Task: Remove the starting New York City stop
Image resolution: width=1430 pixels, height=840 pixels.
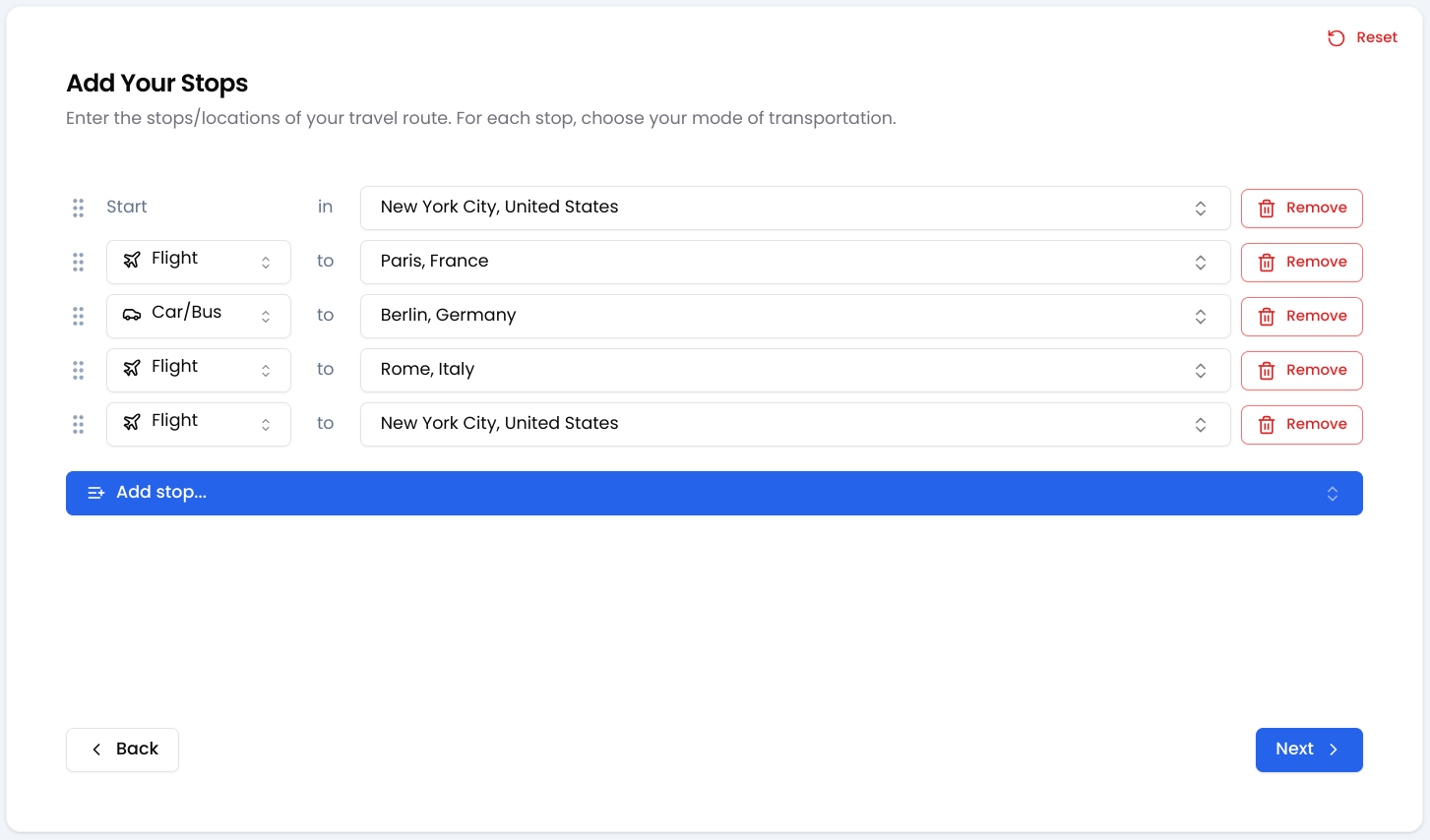Action: tap(1301, 208)
